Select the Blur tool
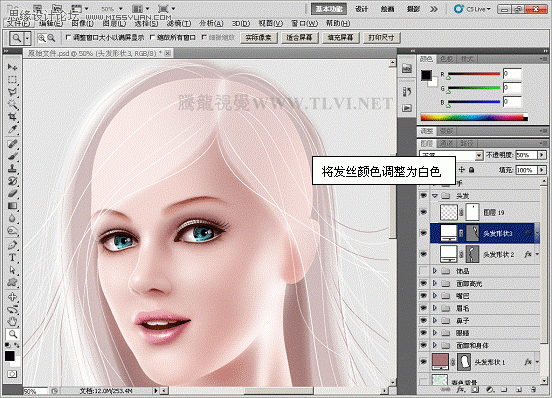552x398 pixels. (x=12, y=218)
